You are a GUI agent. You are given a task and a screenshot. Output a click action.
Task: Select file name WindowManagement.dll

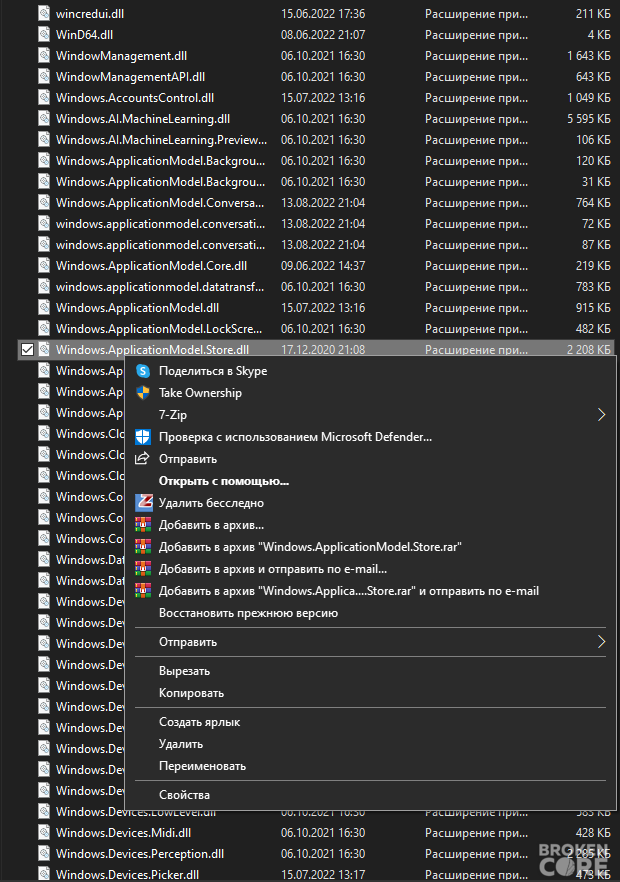(x=122, y=56)
